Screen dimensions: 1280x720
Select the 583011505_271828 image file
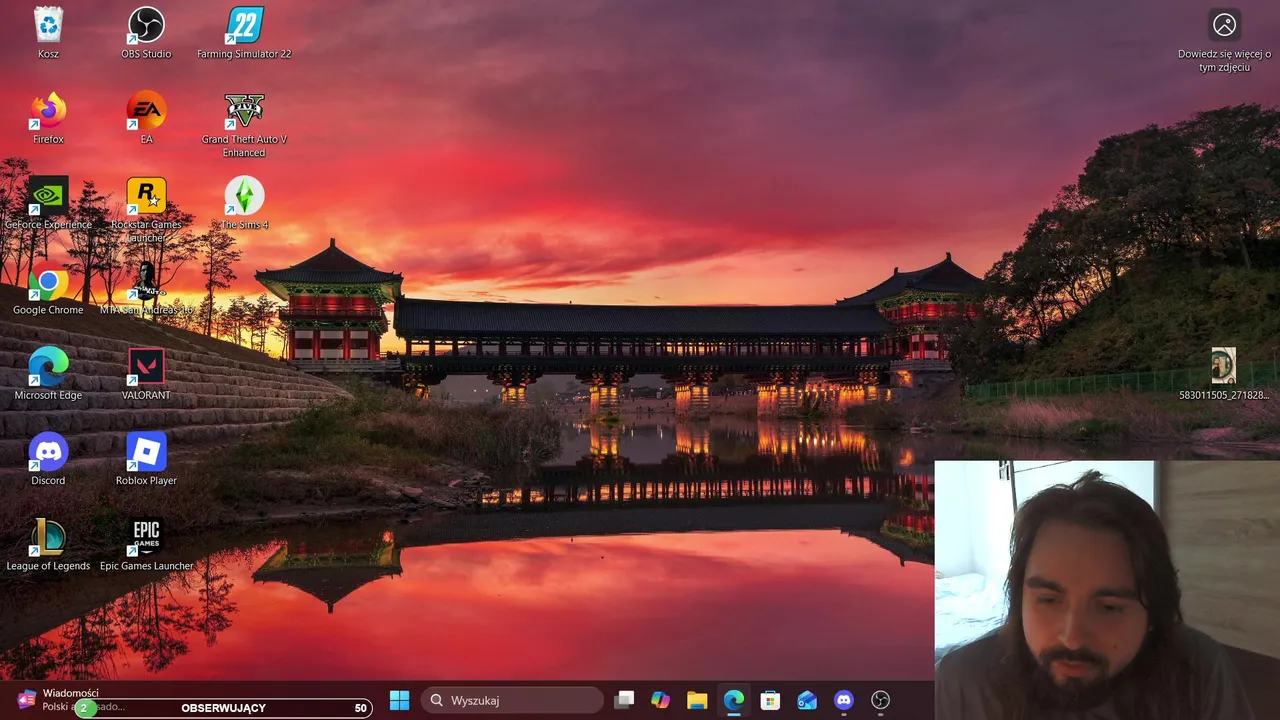tap(1223, 374)
